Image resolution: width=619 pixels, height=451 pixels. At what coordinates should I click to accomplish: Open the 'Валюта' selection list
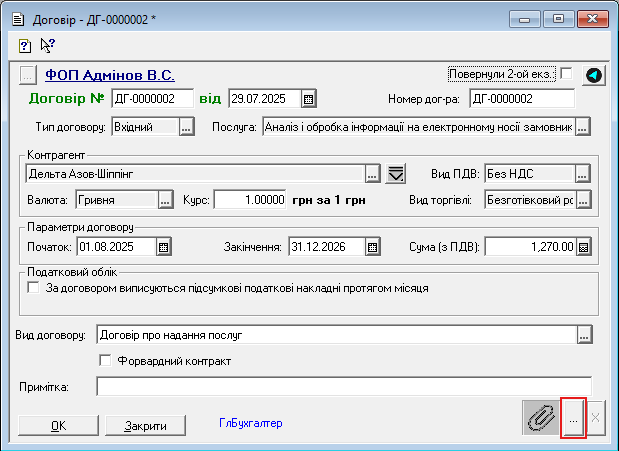[x=166, y=199]
